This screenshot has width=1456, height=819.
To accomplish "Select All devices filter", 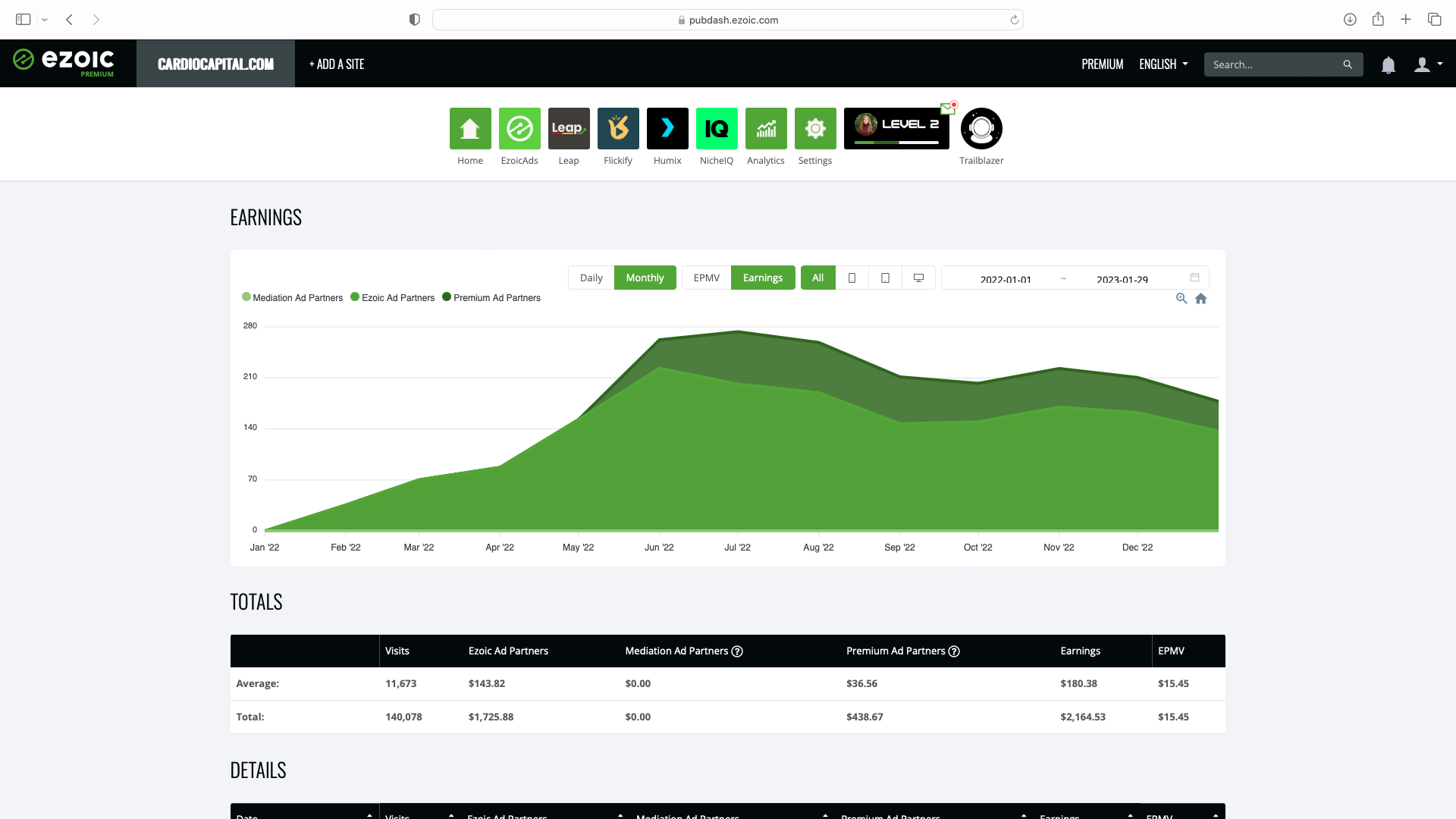I will [x=818, y=278].
